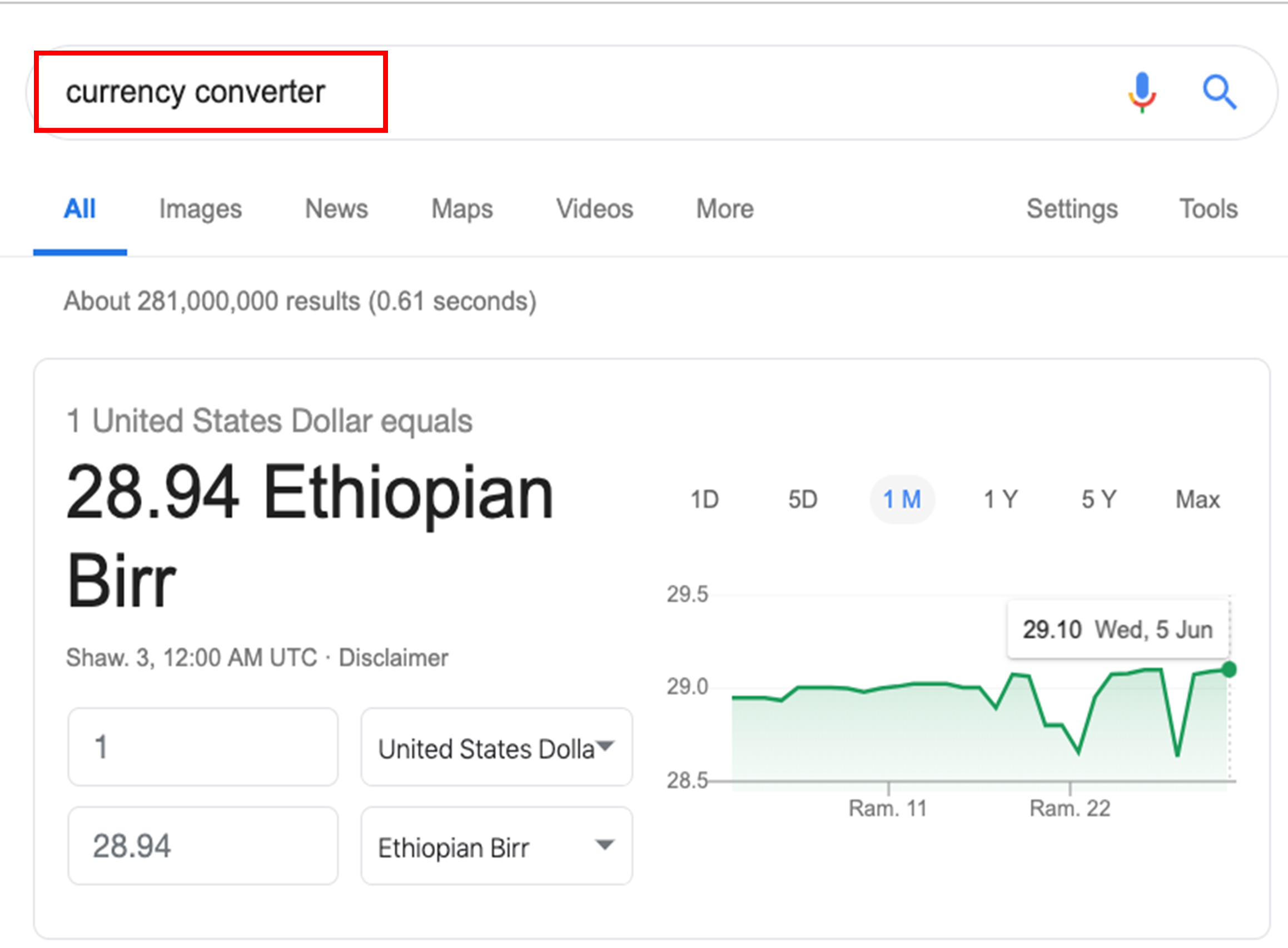The width and height of the screenshot is (1288, 948).
Task: Switch to the News tab
Action: click(x=336, y=209)
